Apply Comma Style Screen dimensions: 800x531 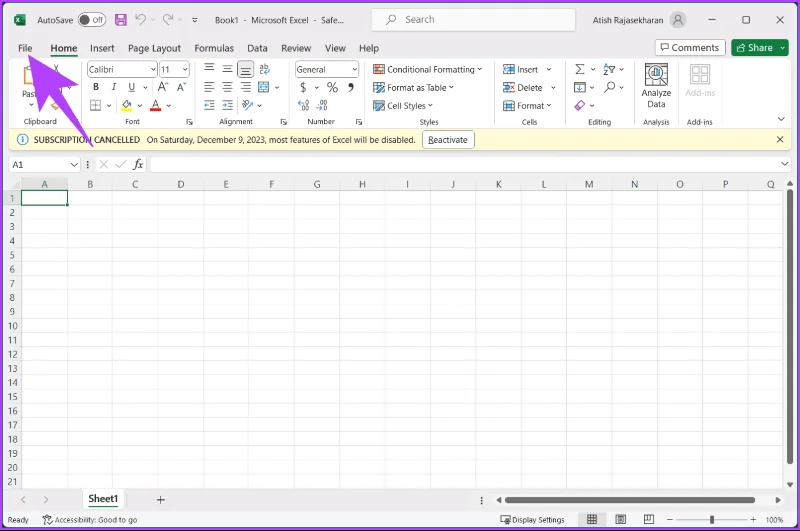point(351,87)
